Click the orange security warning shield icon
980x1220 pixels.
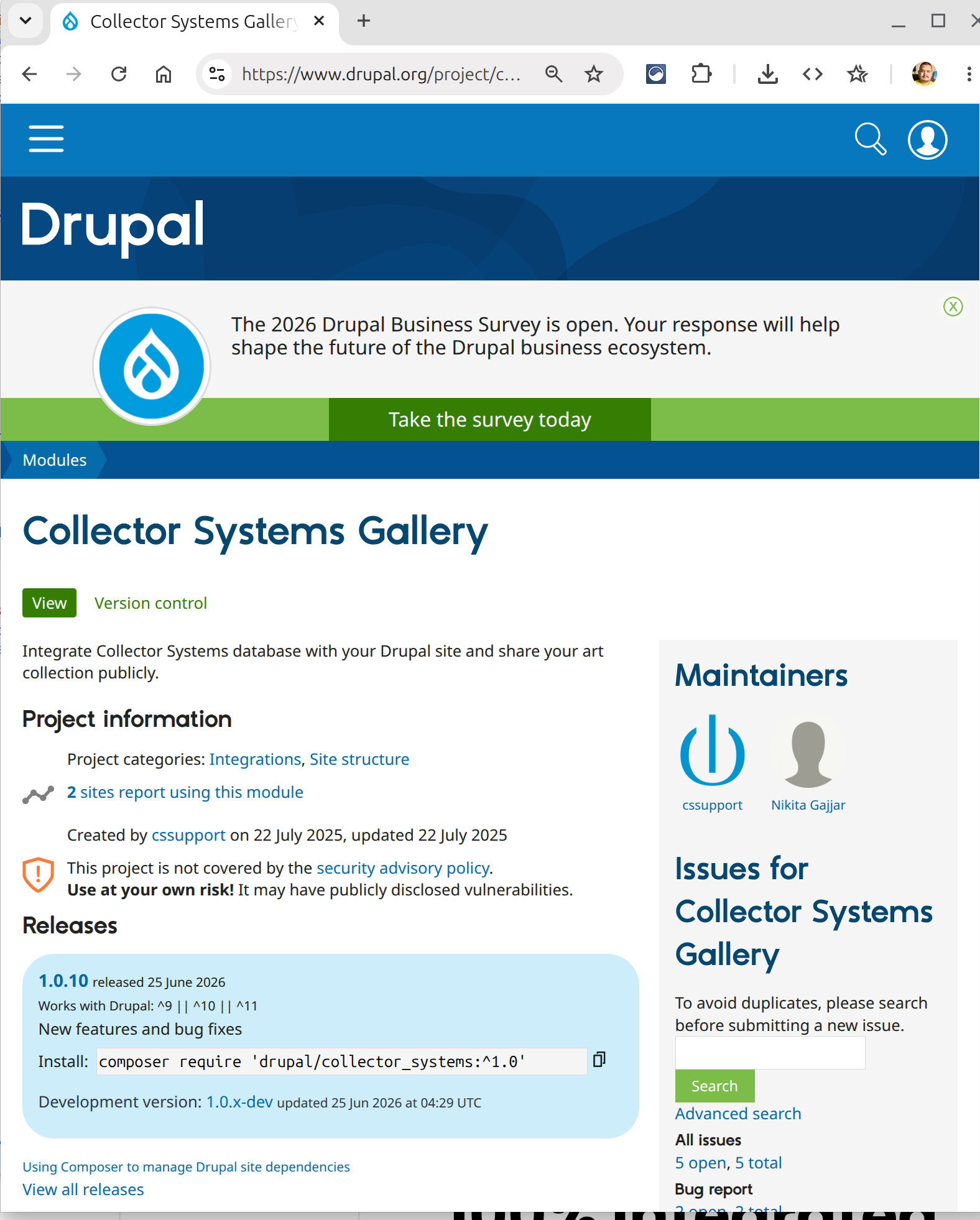tap(38, 875)
